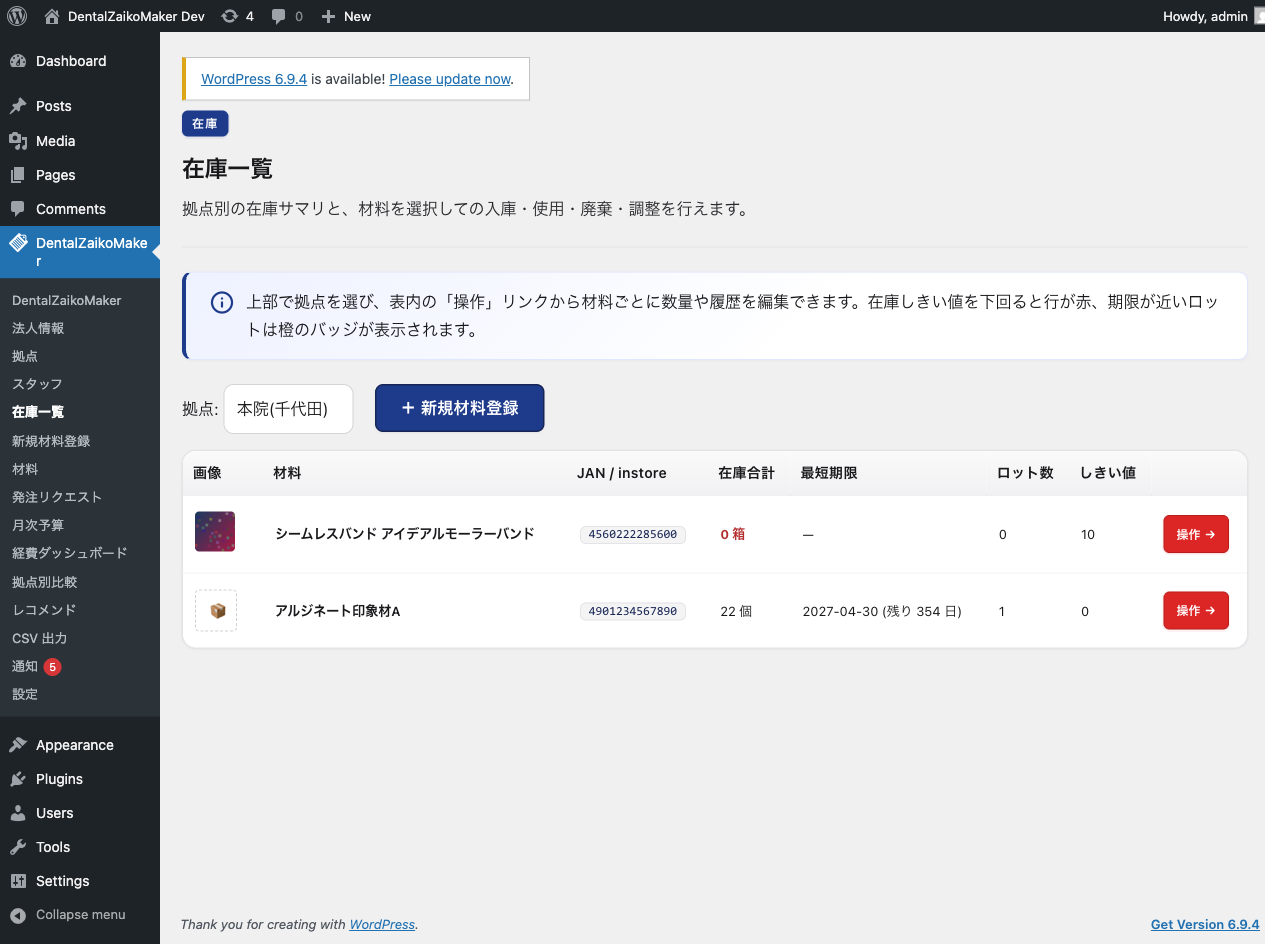
Task: Open the 経費ダッシュボード submenu item
Action: coord(69,553)
